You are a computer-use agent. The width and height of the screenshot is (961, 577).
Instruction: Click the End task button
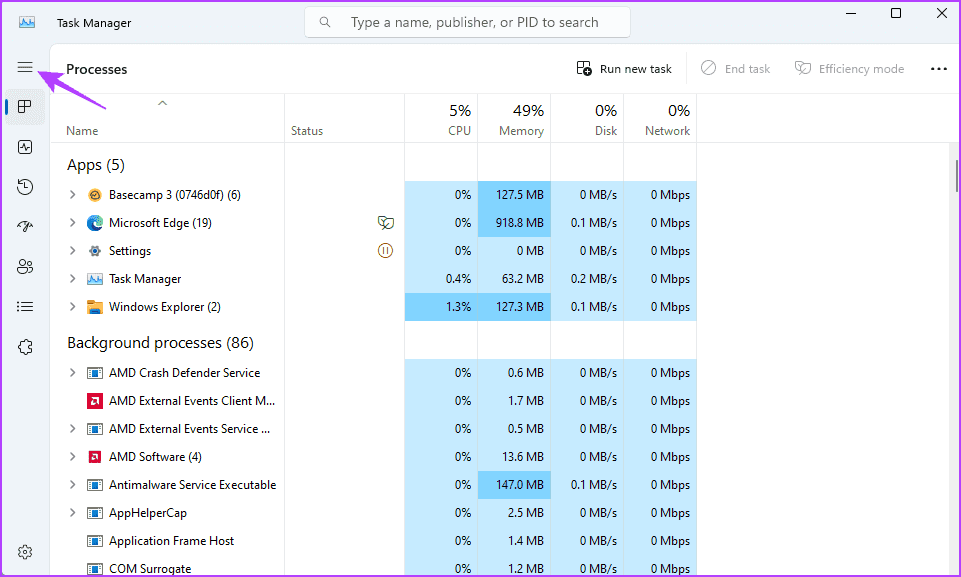735,69
